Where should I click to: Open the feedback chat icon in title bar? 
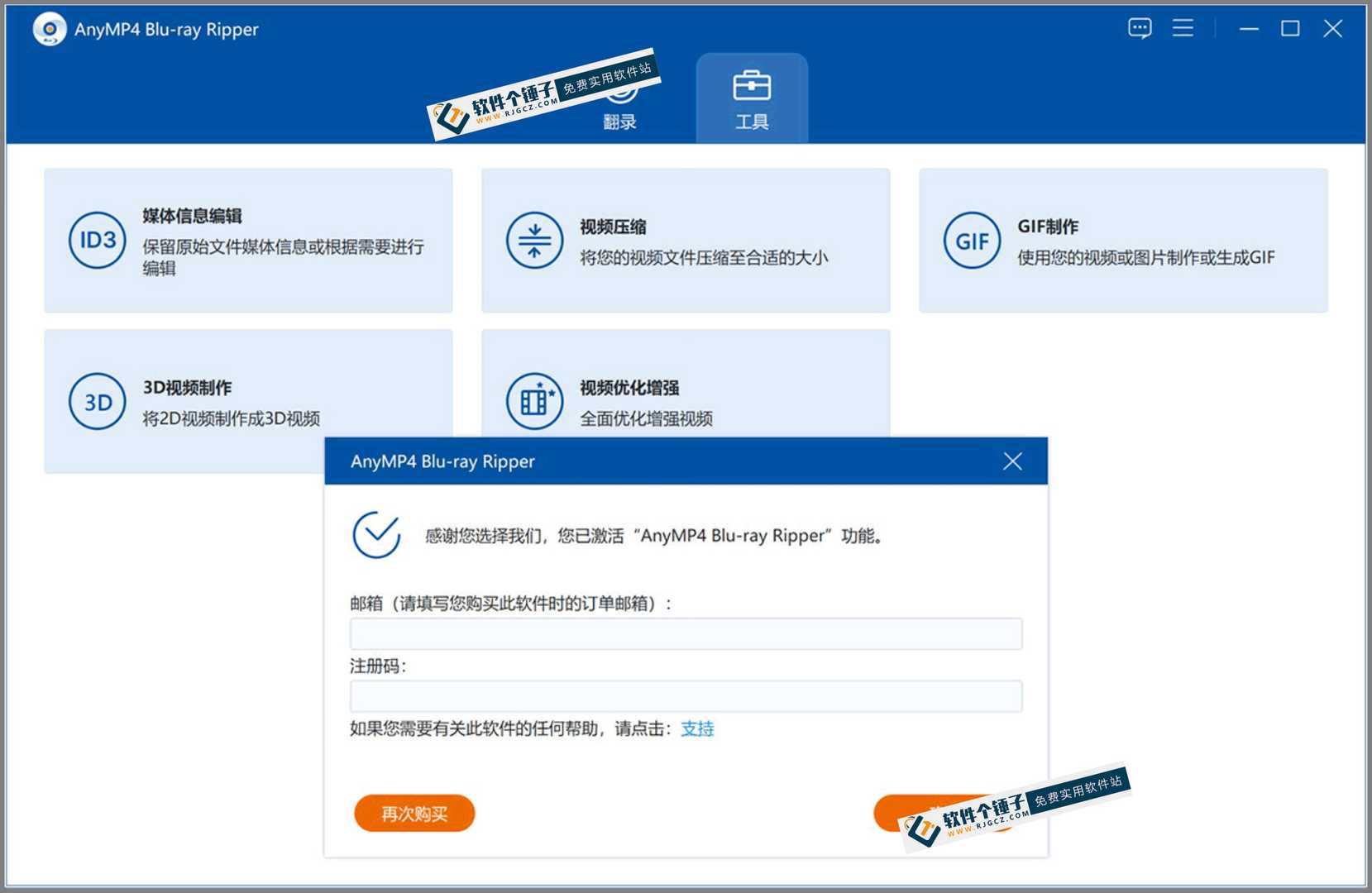click(x=1140, y=29)
